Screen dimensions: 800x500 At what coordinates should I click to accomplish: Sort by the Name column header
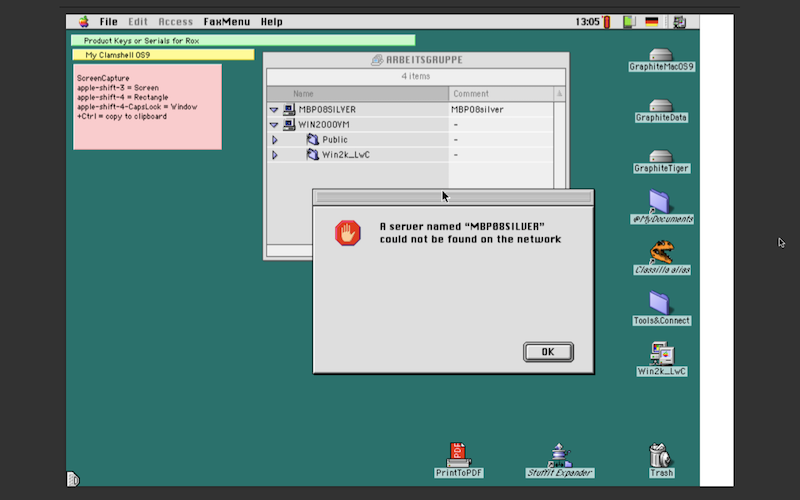(x=358, y=93)
